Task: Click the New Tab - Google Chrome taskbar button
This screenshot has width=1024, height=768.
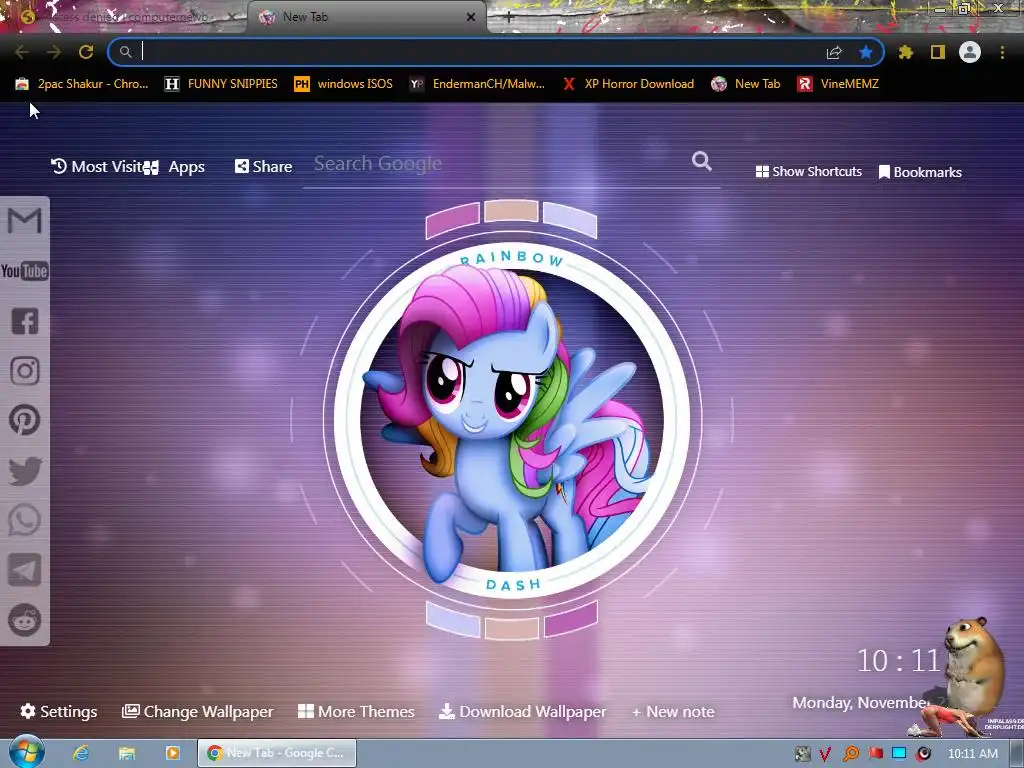Action: click(x=277, y=753)
